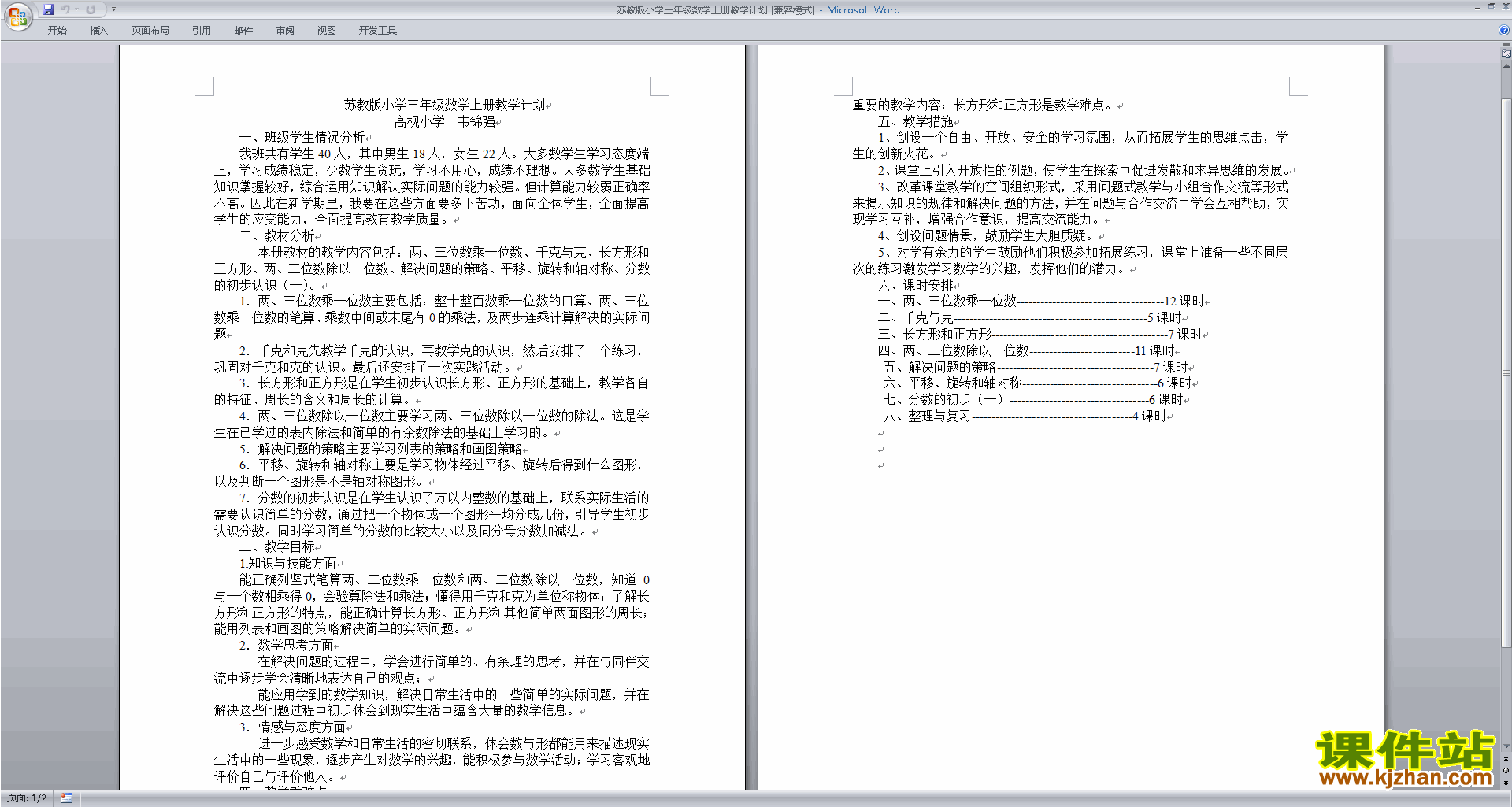Switch to the 视图 tab
Image resolution: width=1512 pixels, height=807 pixels.
coord(327,31)
